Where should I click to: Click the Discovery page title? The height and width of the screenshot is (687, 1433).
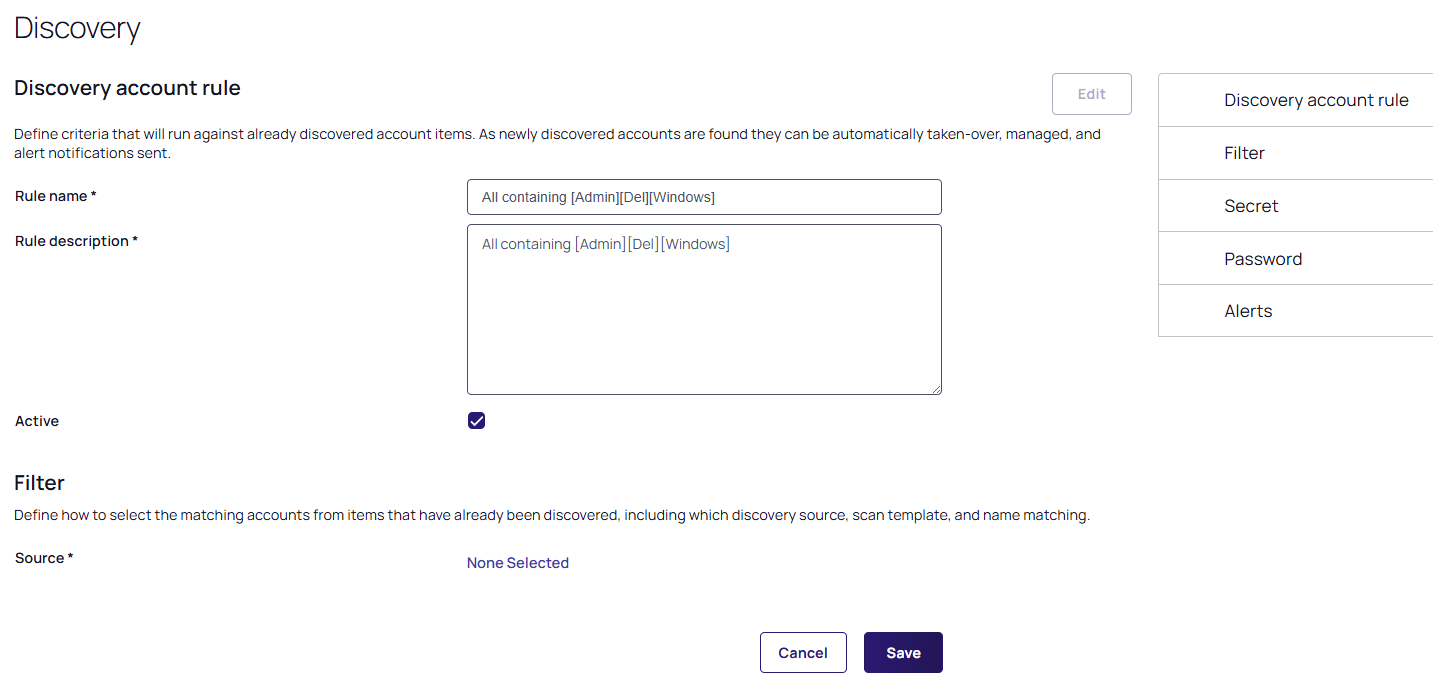pos(77,28)
